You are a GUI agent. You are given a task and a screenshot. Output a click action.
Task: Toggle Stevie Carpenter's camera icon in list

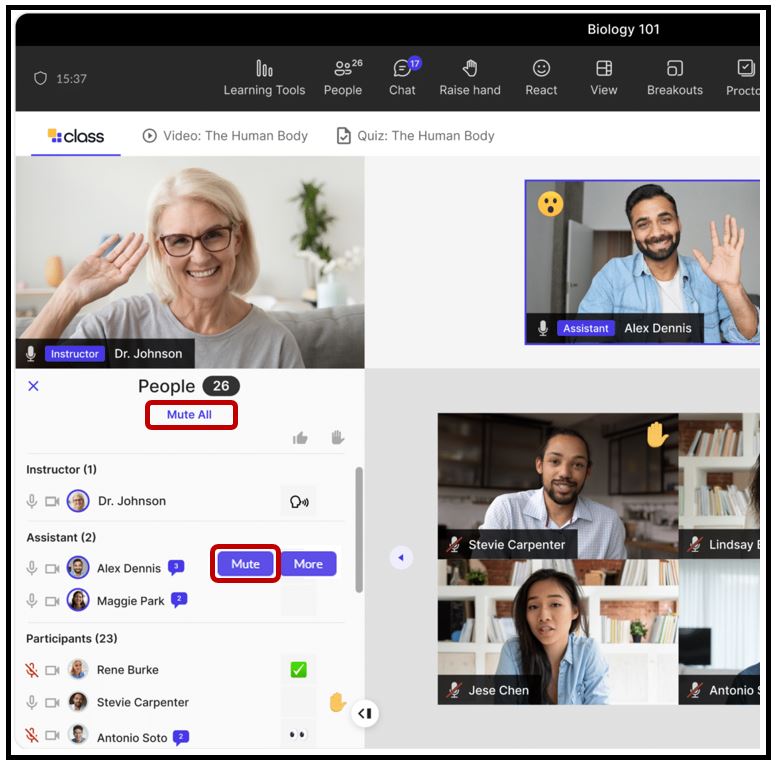52,702
